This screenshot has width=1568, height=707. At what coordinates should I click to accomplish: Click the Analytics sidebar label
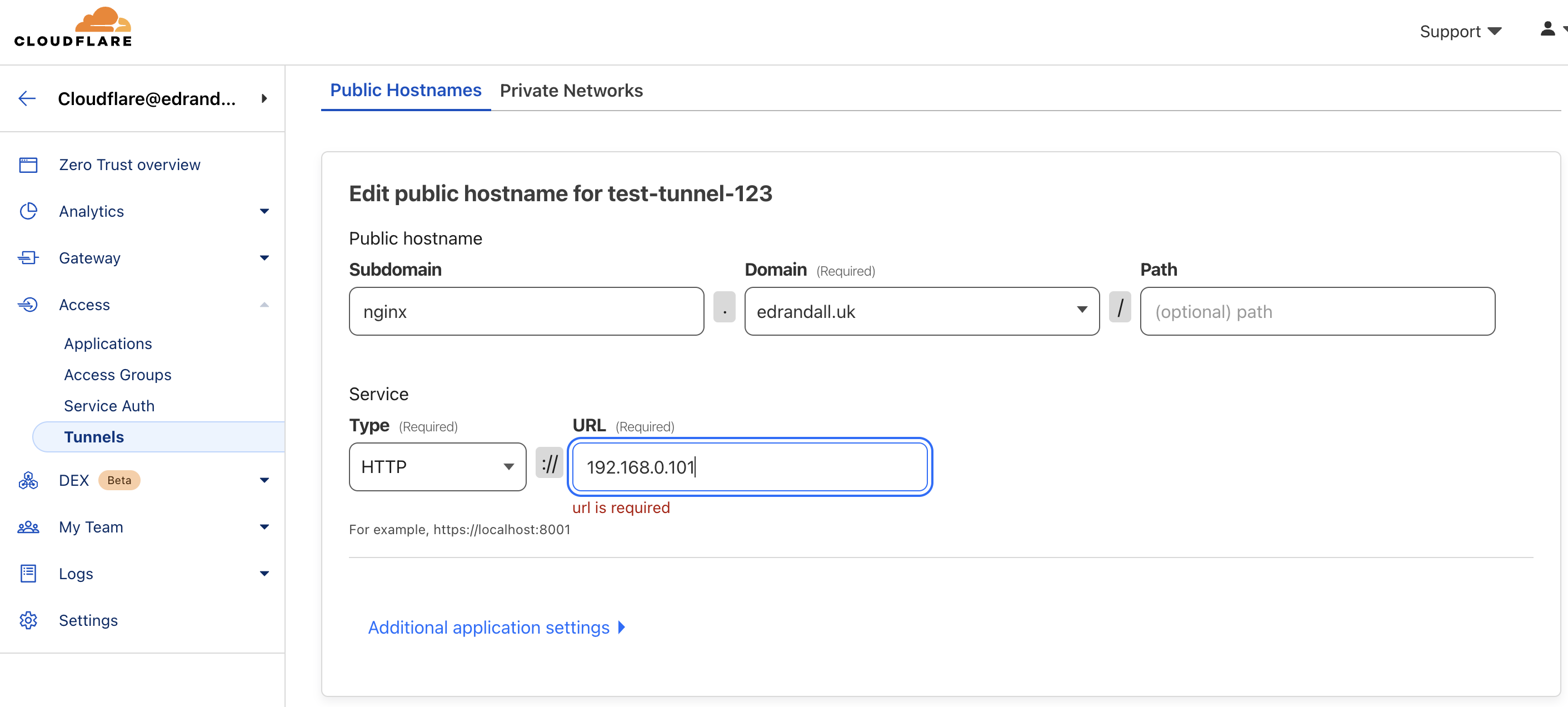tap(91, 211)
